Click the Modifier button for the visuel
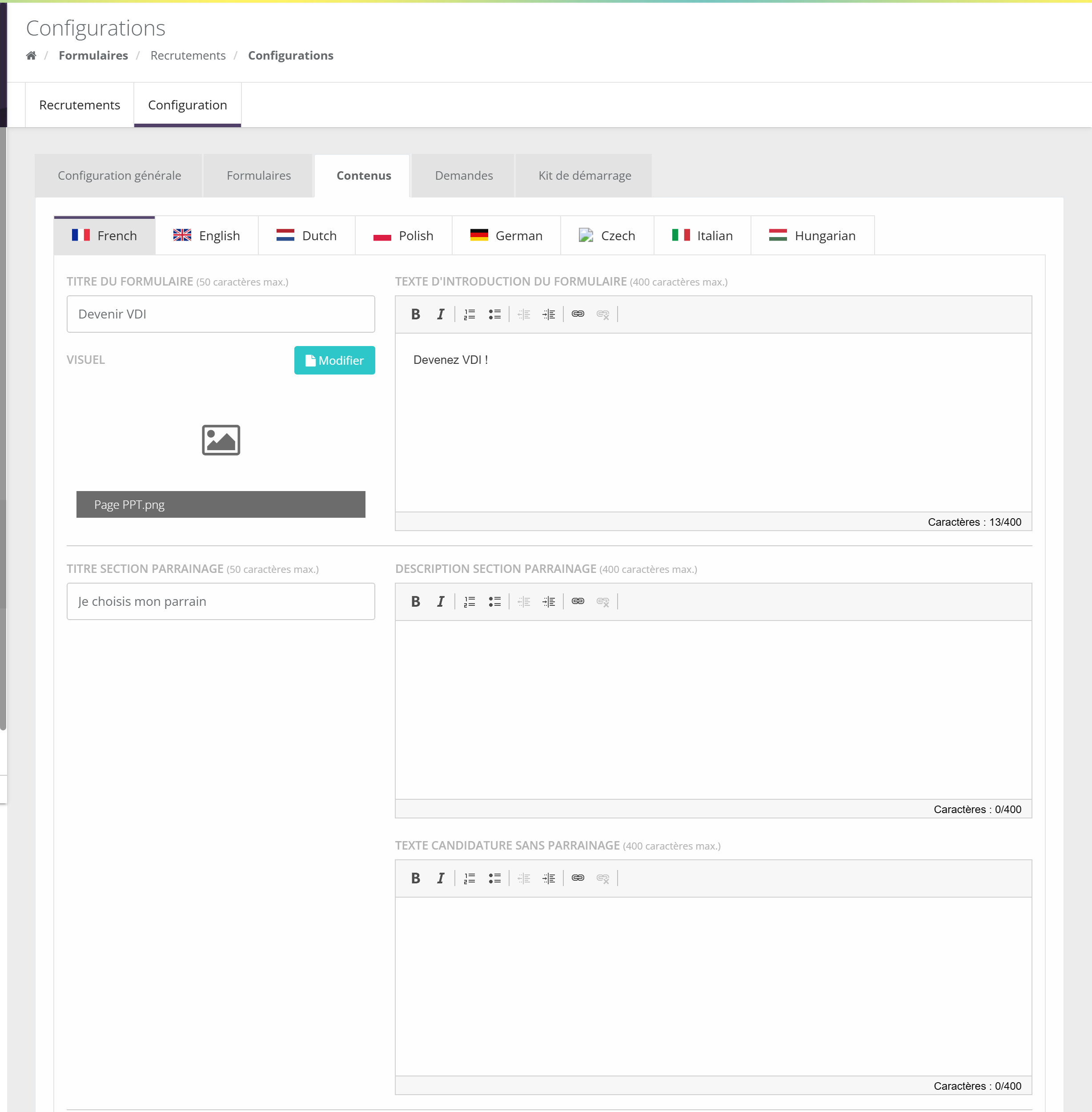Image resolution: width=1092 pixels, height=1112 pixels. pos(334,360)
